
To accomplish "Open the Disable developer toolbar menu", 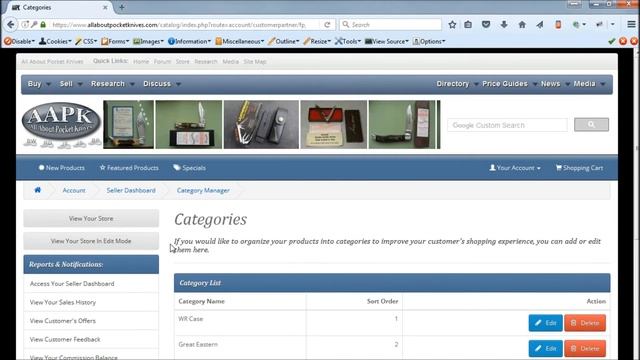I will (19, 41).
